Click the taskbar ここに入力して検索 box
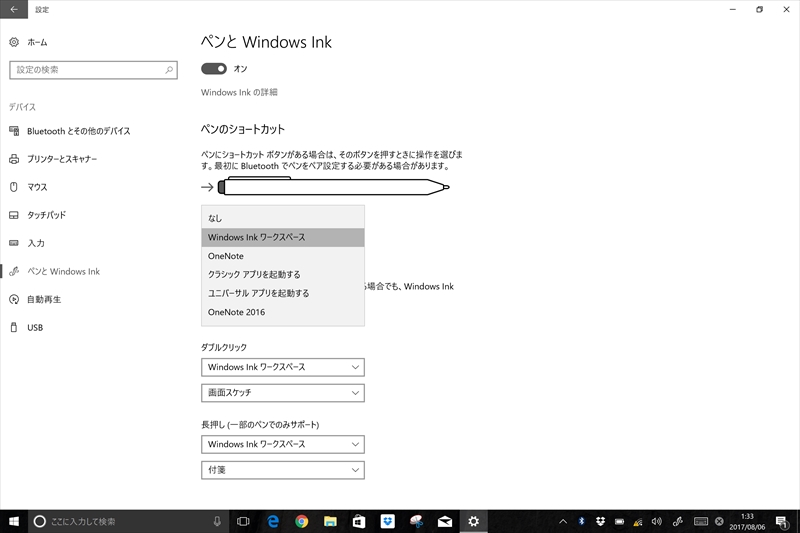The width and height of the screenshot is (800, 533). 128,521
